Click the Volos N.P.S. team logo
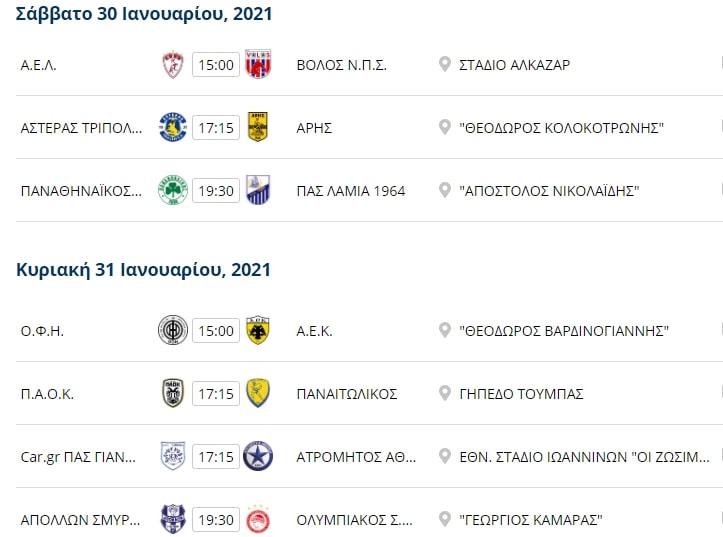Image resolution: width=723 pixels, height=537 pixels. [x=258, y=64]
